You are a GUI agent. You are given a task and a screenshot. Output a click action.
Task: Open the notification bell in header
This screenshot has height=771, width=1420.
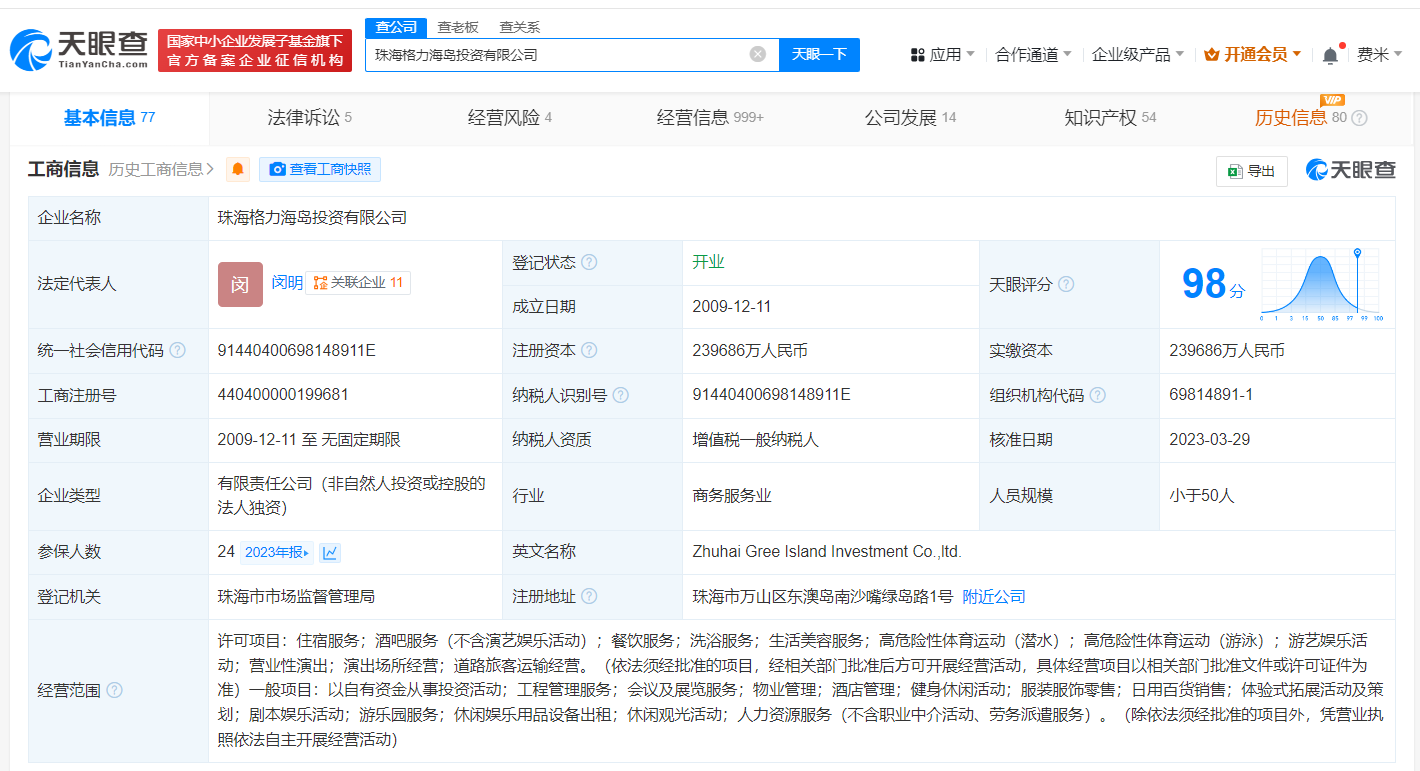[x=1330, y=55]
